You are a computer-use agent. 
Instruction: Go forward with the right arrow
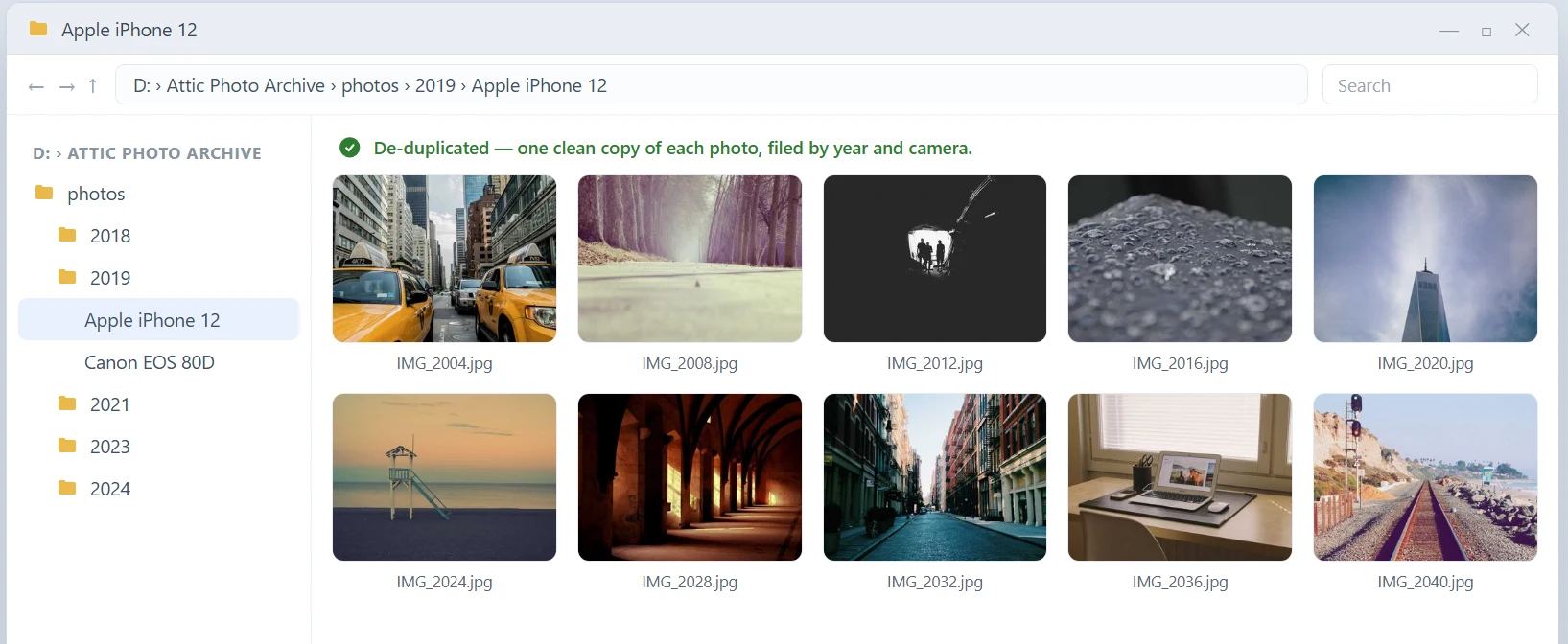click(x=67, y=86)
